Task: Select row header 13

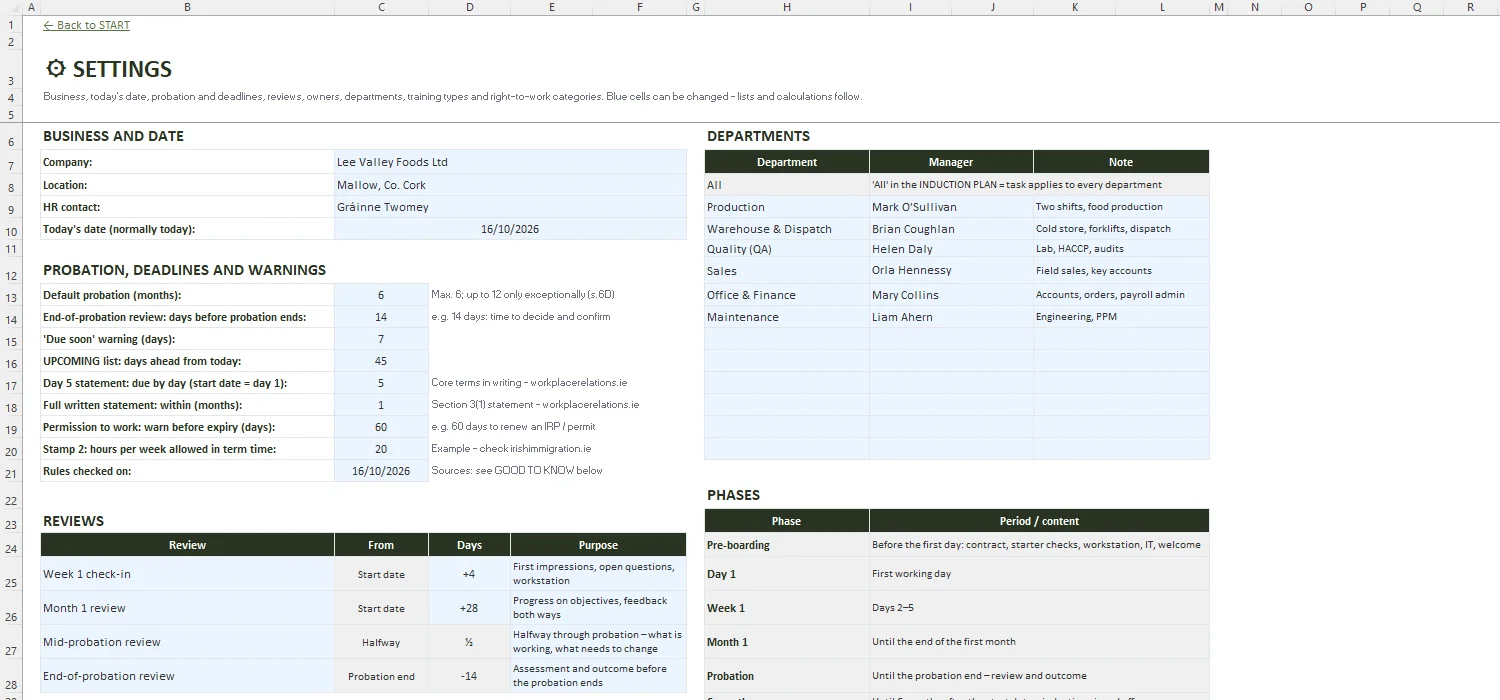Action: [11, 297]
